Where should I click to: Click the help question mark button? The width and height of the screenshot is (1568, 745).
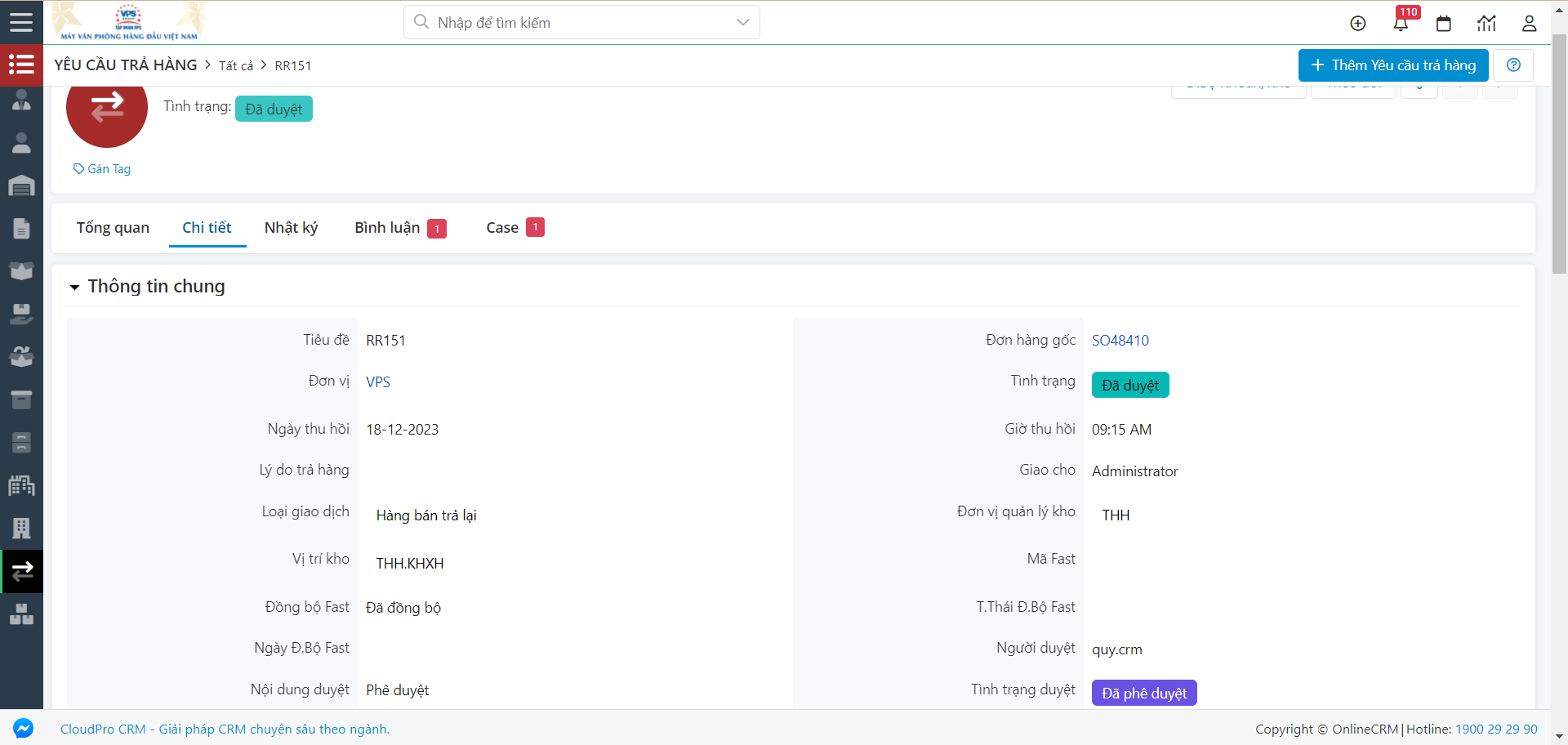[x=1513, y=65]
